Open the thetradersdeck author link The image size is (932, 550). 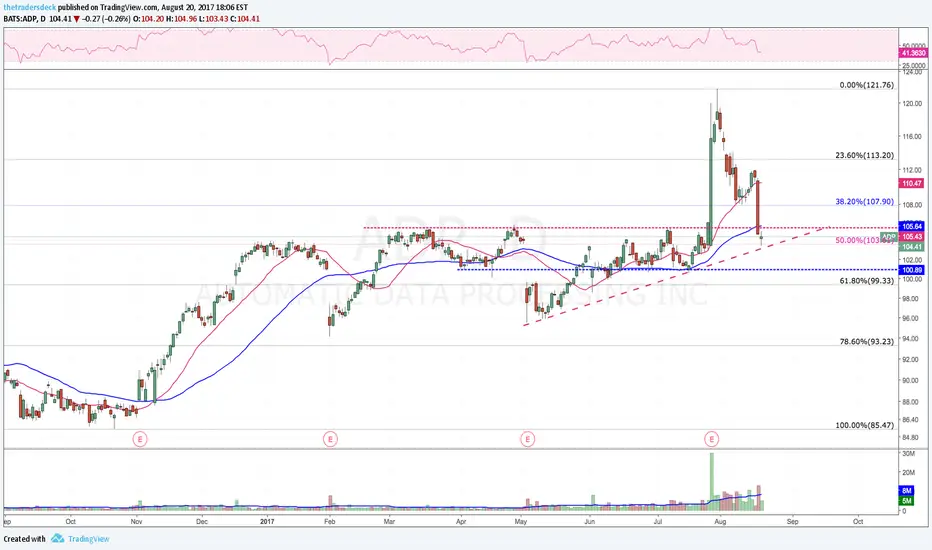click(x=30, y=7)
